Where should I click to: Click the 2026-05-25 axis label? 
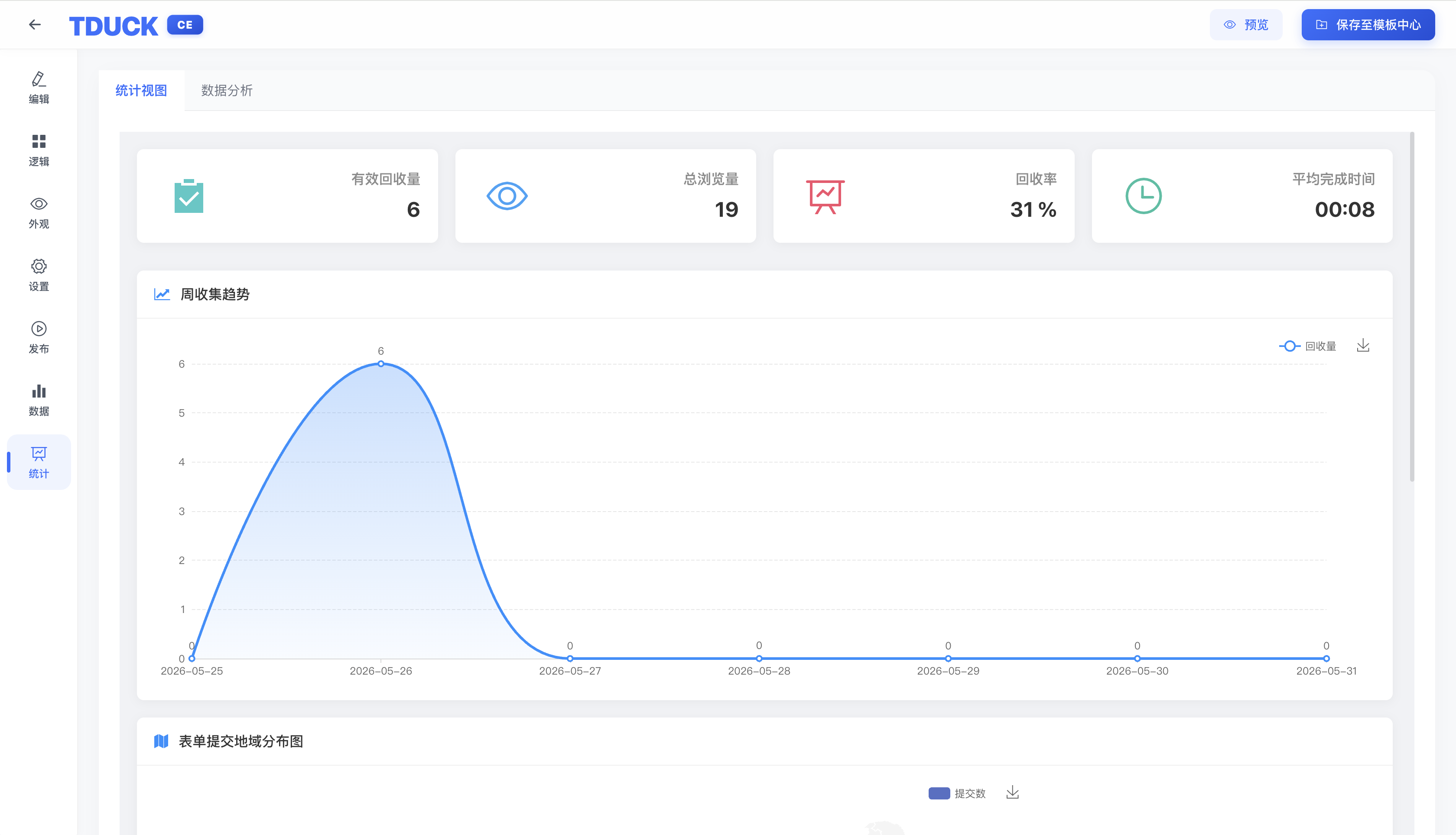pos(192,671)
